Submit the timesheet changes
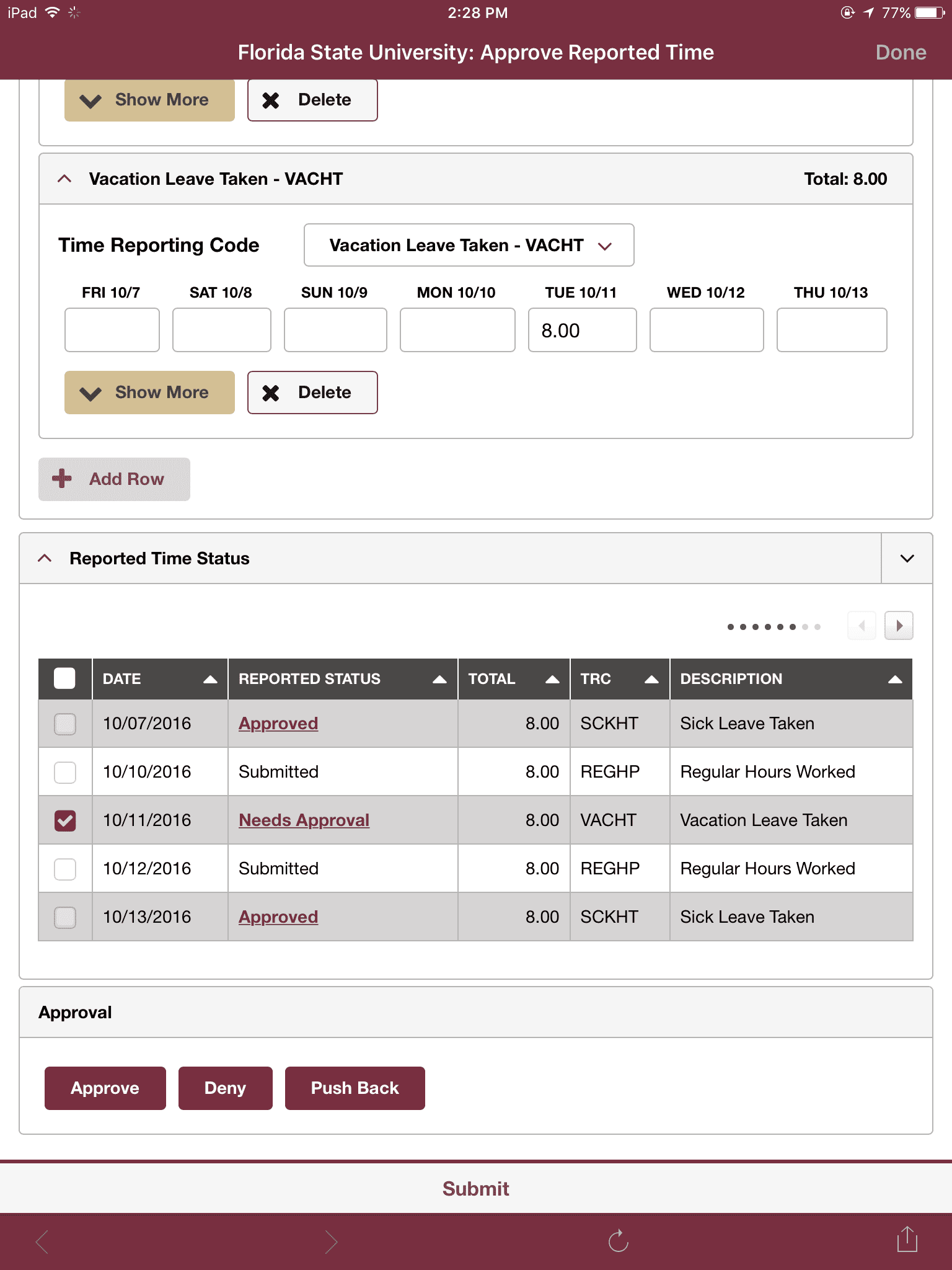The height and width of the screenshot is (1270, 952). [x=476, y=1189]
